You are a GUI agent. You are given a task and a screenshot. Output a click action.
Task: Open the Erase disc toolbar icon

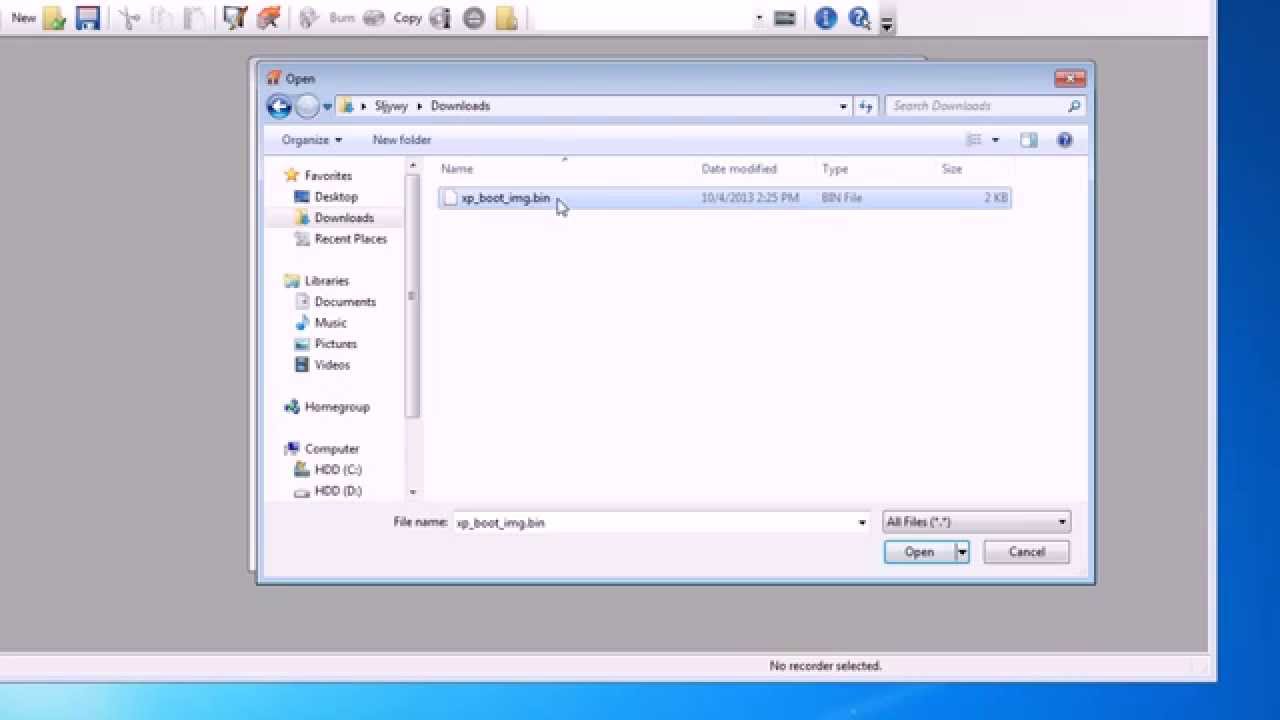coord(473,17)
